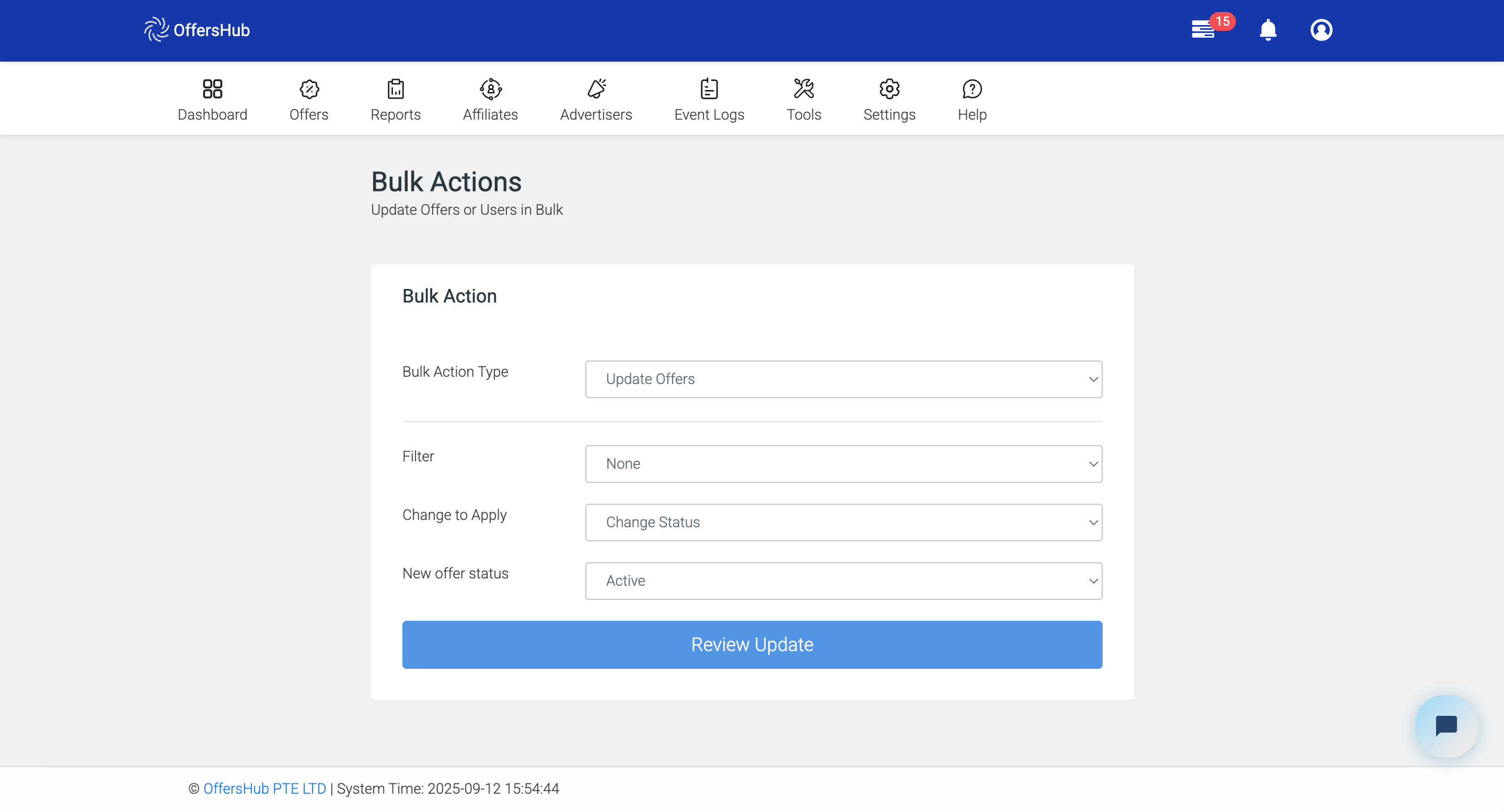Click the Reports clipboard icon
Image resolution: width=1504 pixels, height=812 pixels.
coord(395,89)
